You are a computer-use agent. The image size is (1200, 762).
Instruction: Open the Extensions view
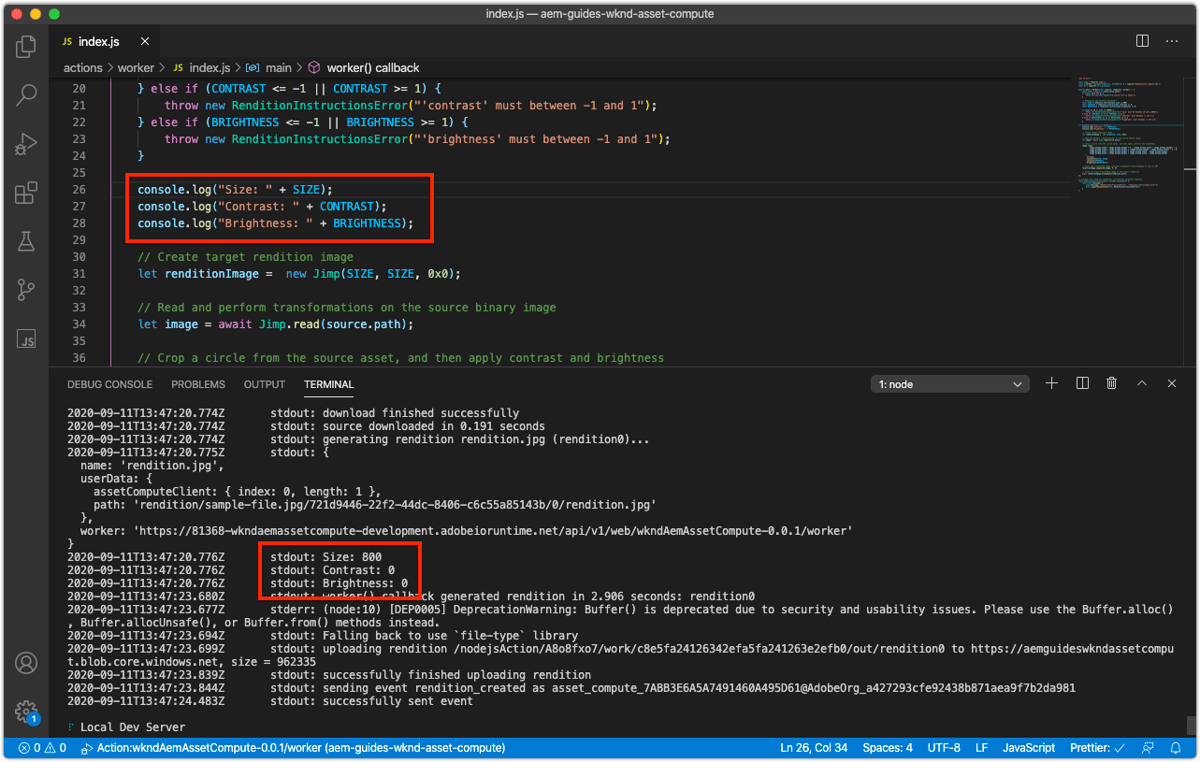click(x=25, y=192)
